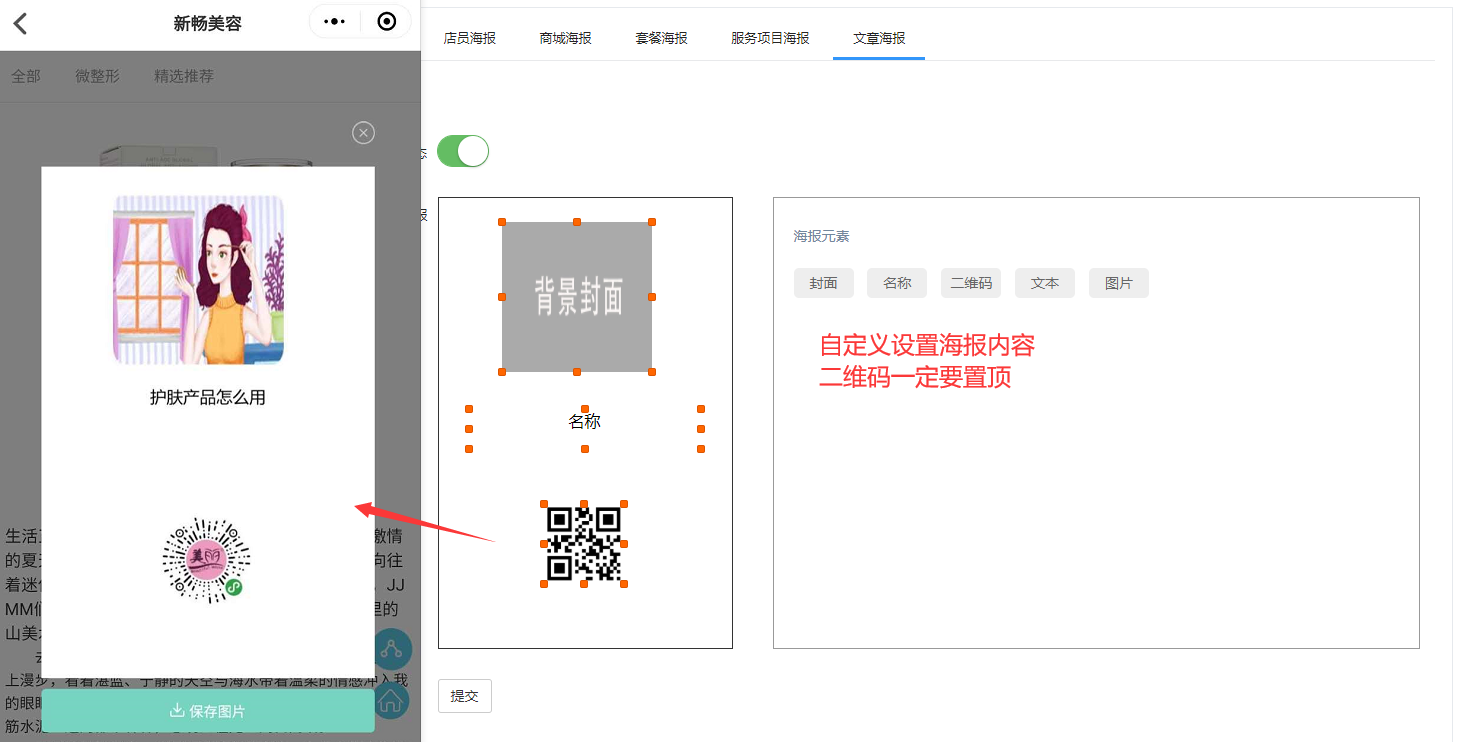Add a 名称 element from poster elements

(x=898, y=283)
